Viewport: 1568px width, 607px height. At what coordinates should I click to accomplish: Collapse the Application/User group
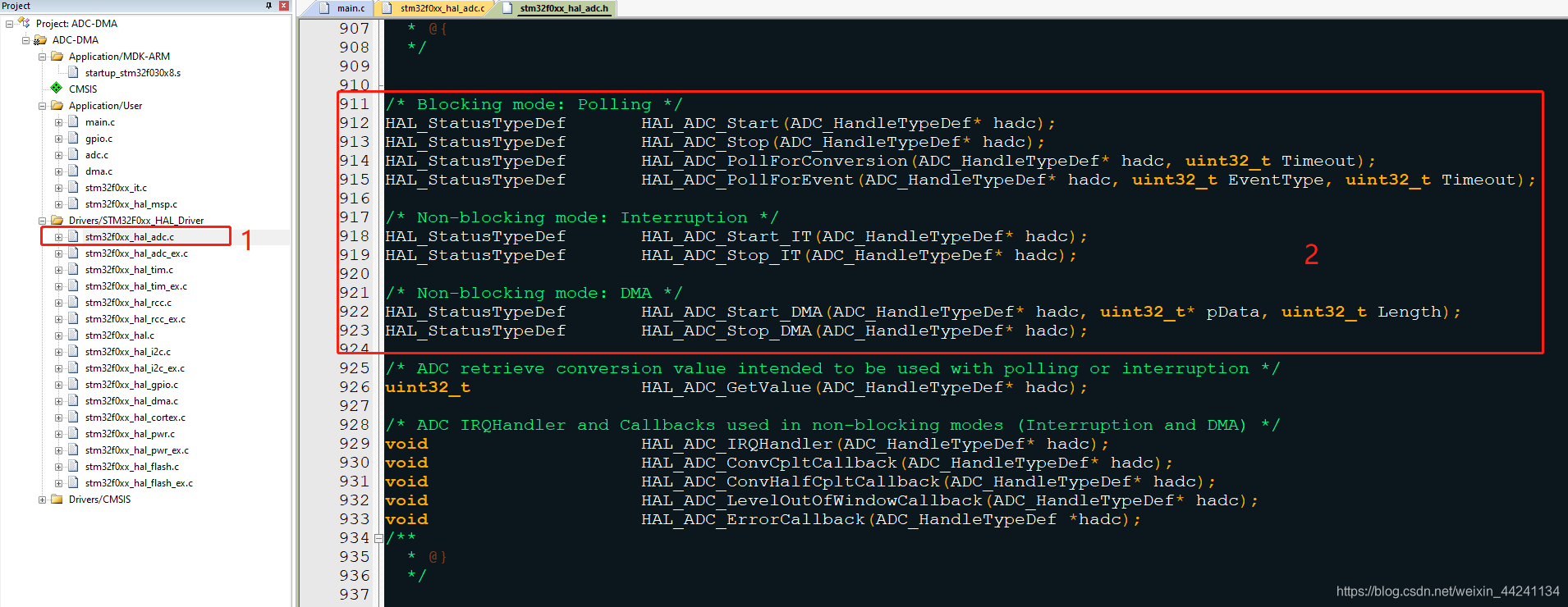point(42,106)
